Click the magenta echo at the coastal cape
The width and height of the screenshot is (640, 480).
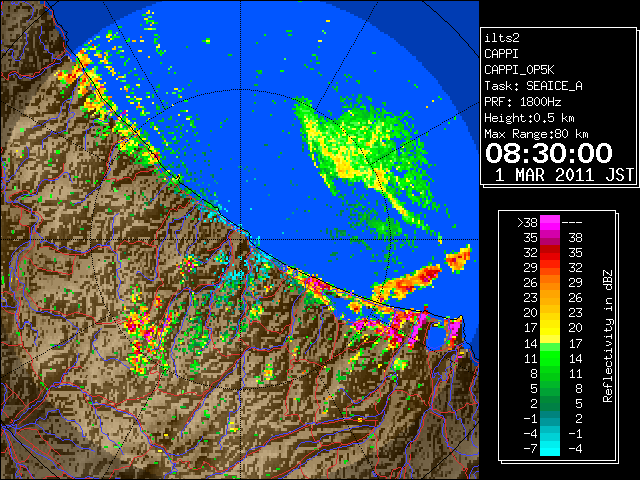point(453,329)
